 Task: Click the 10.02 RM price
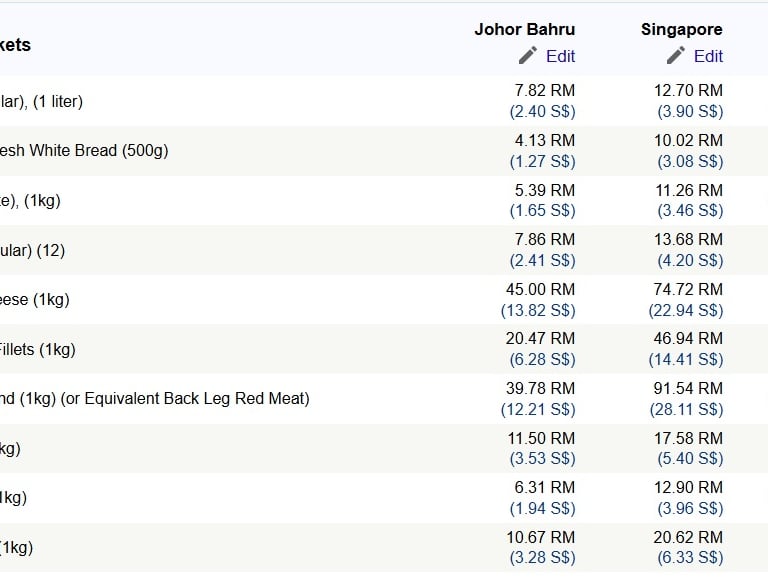688,141
